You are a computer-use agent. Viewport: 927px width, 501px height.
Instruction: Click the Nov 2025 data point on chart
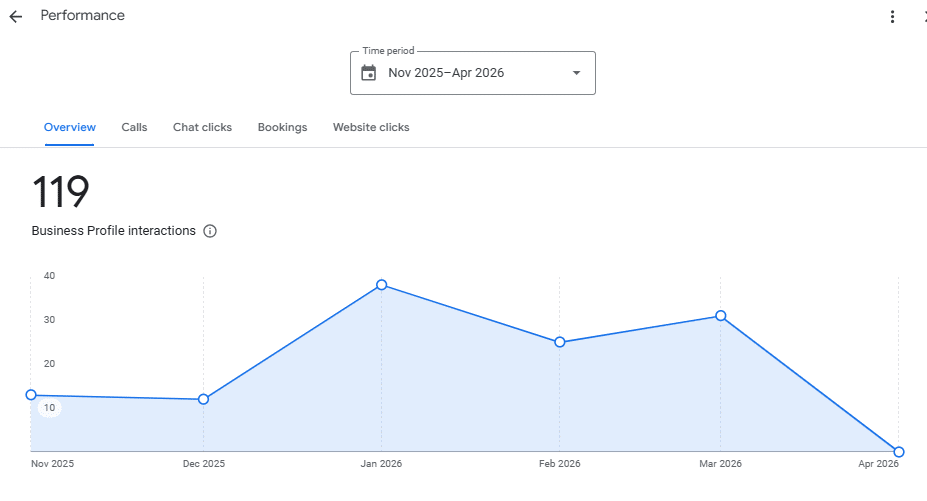[31, 395]
